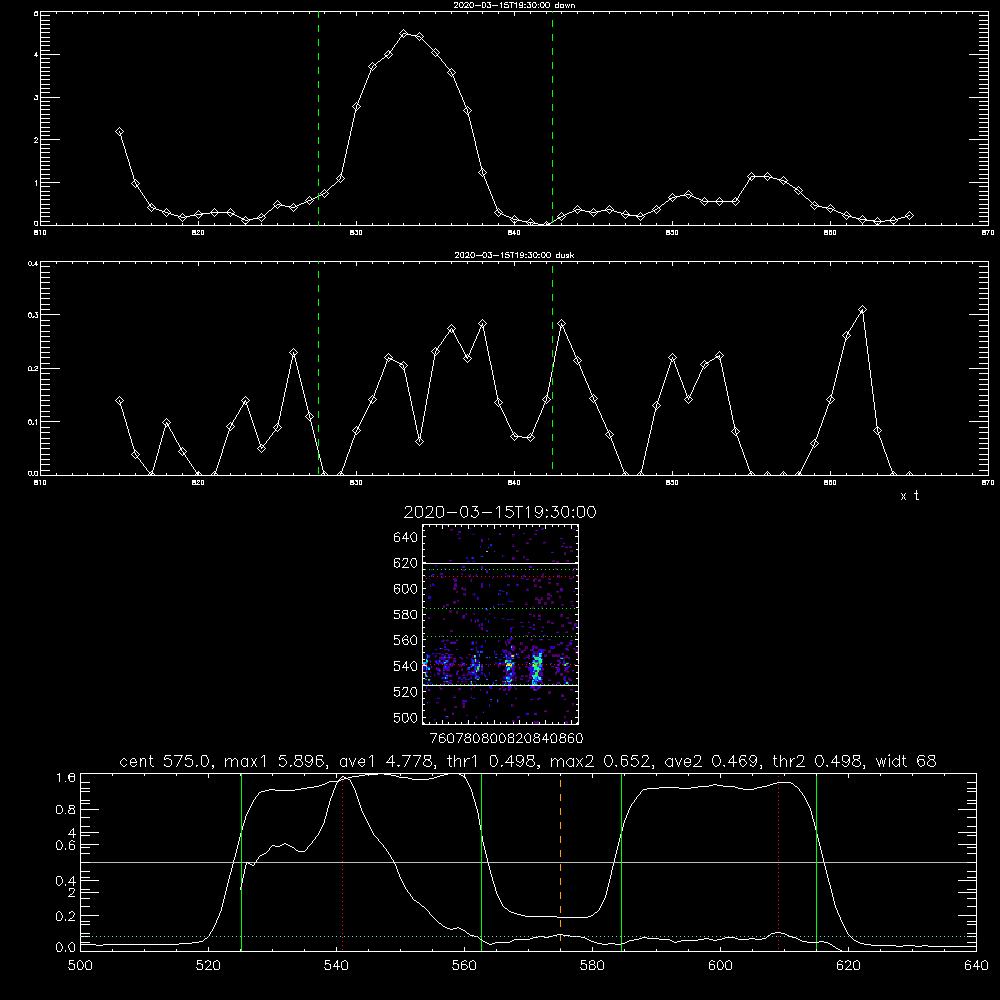Select the 'ave2 0.469' value in the stats line

tap(712, 761)
